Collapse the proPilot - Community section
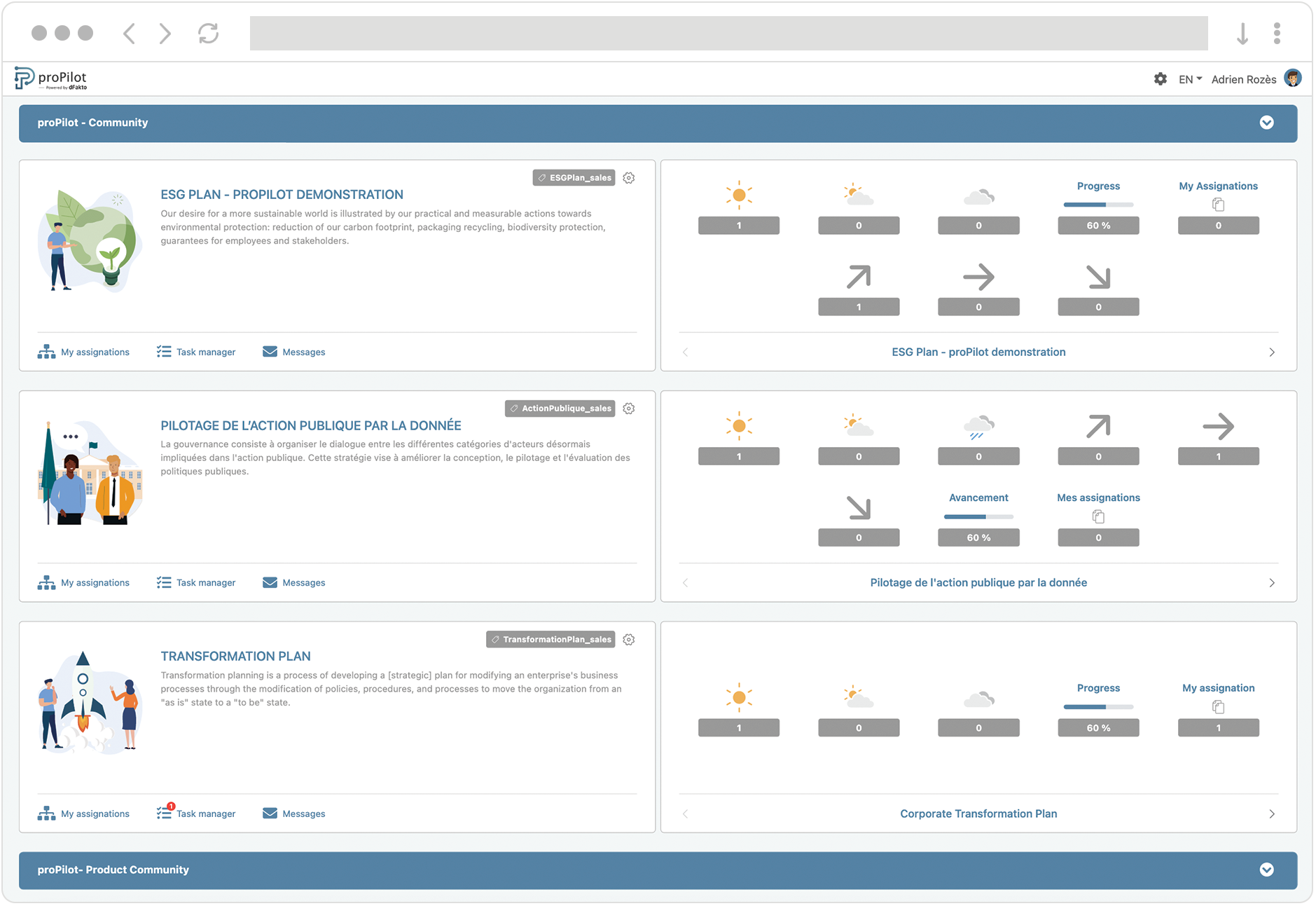The image size is (1316, 906). tap(1266, 123)
